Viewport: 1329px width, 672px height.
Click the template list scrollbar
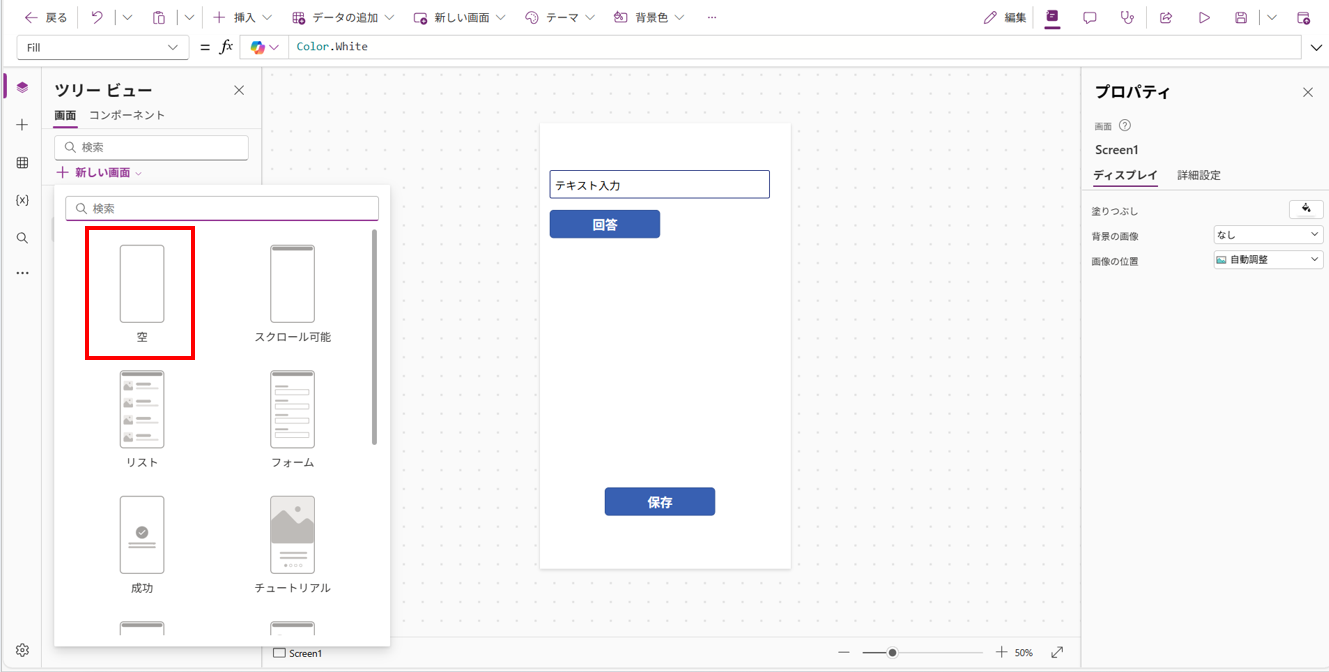[375, 337]
